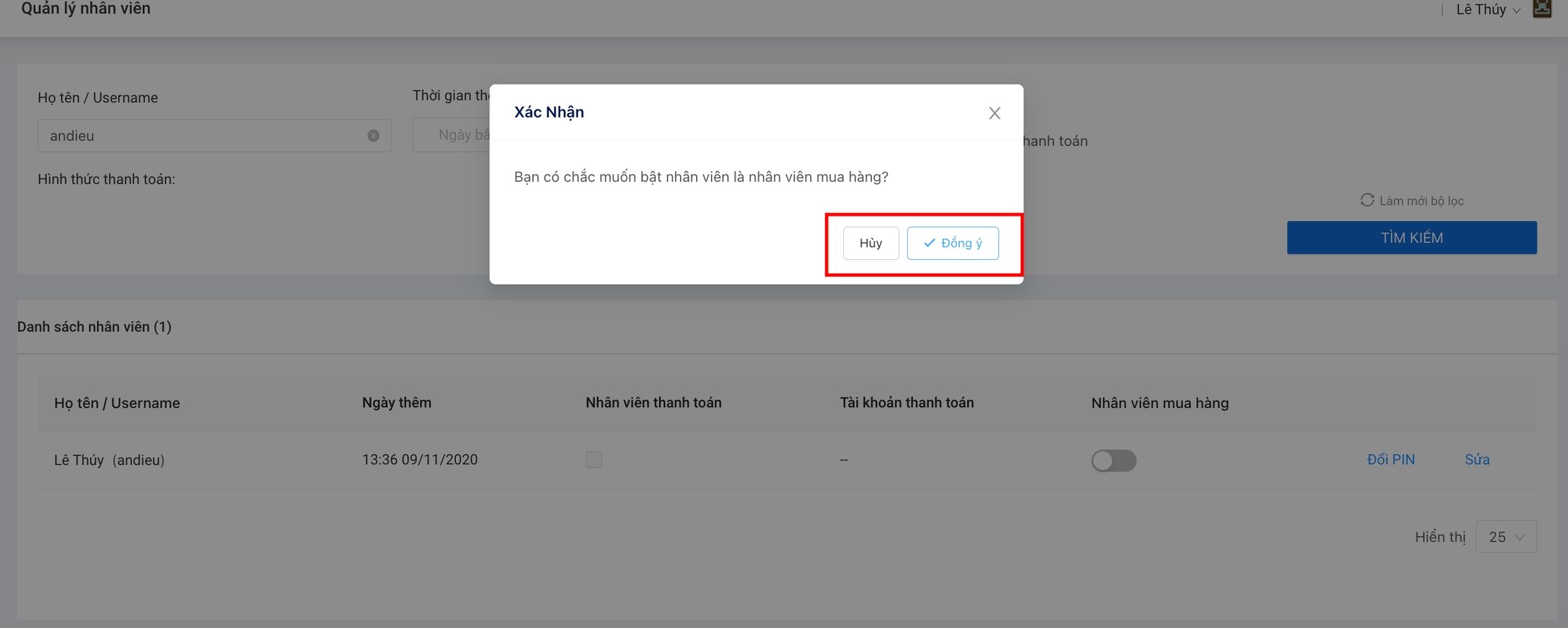This screenshot has height=628, width=1568.
Task: Select the Lê Thúy (andieu) employee row
Action: tap(110, 460)
